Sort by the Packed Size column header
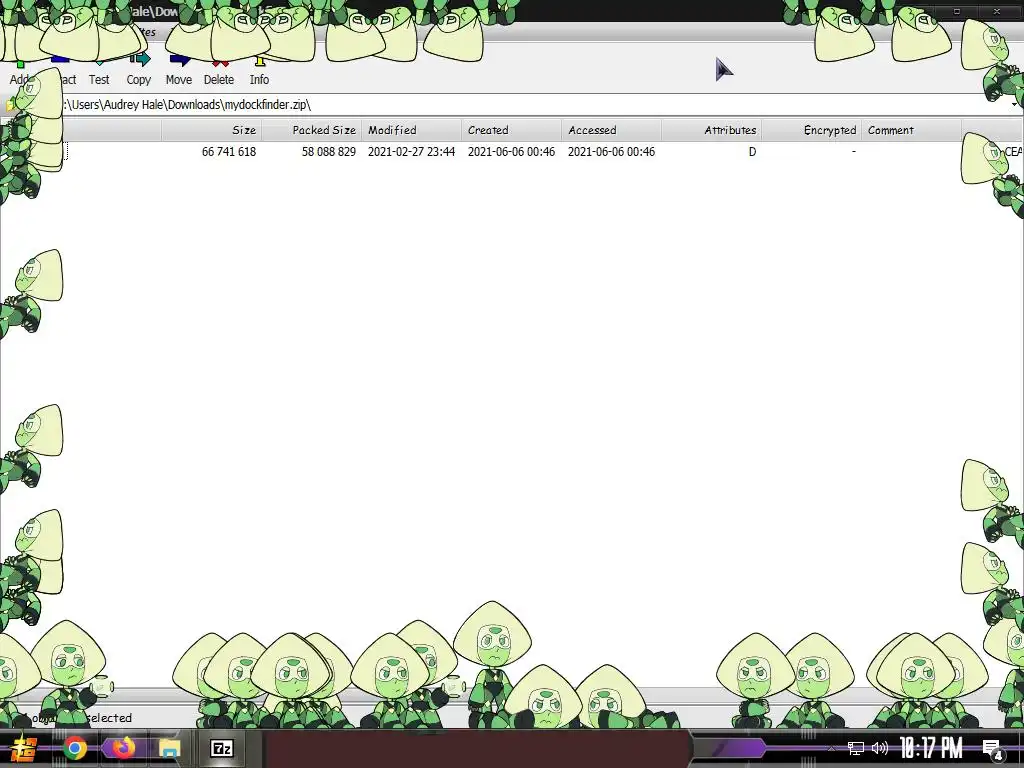 pos(312,130)
